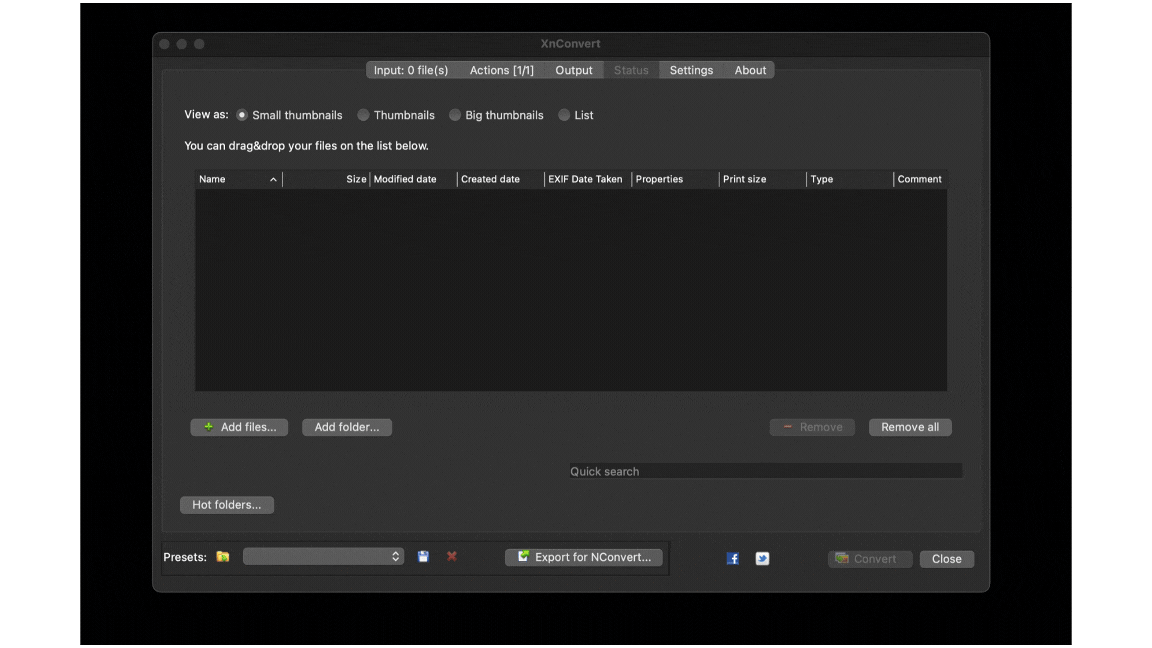Image resolution: width=1152 pixels, height=648 pixels.
Task: Open the About tab
Action: pyautogui.click(x=750, y=70)
